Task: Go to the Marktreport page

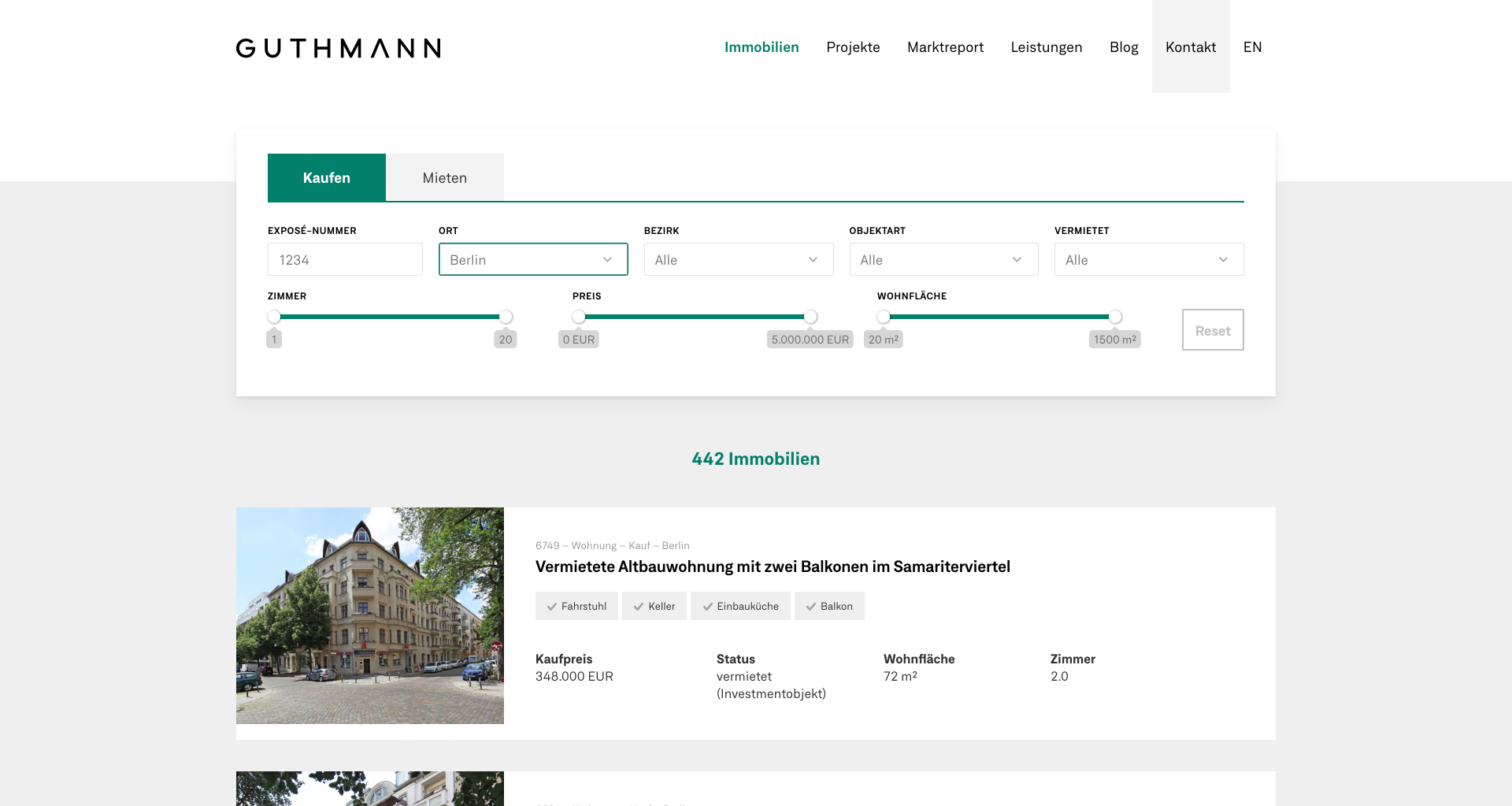Action: point(945,47)
